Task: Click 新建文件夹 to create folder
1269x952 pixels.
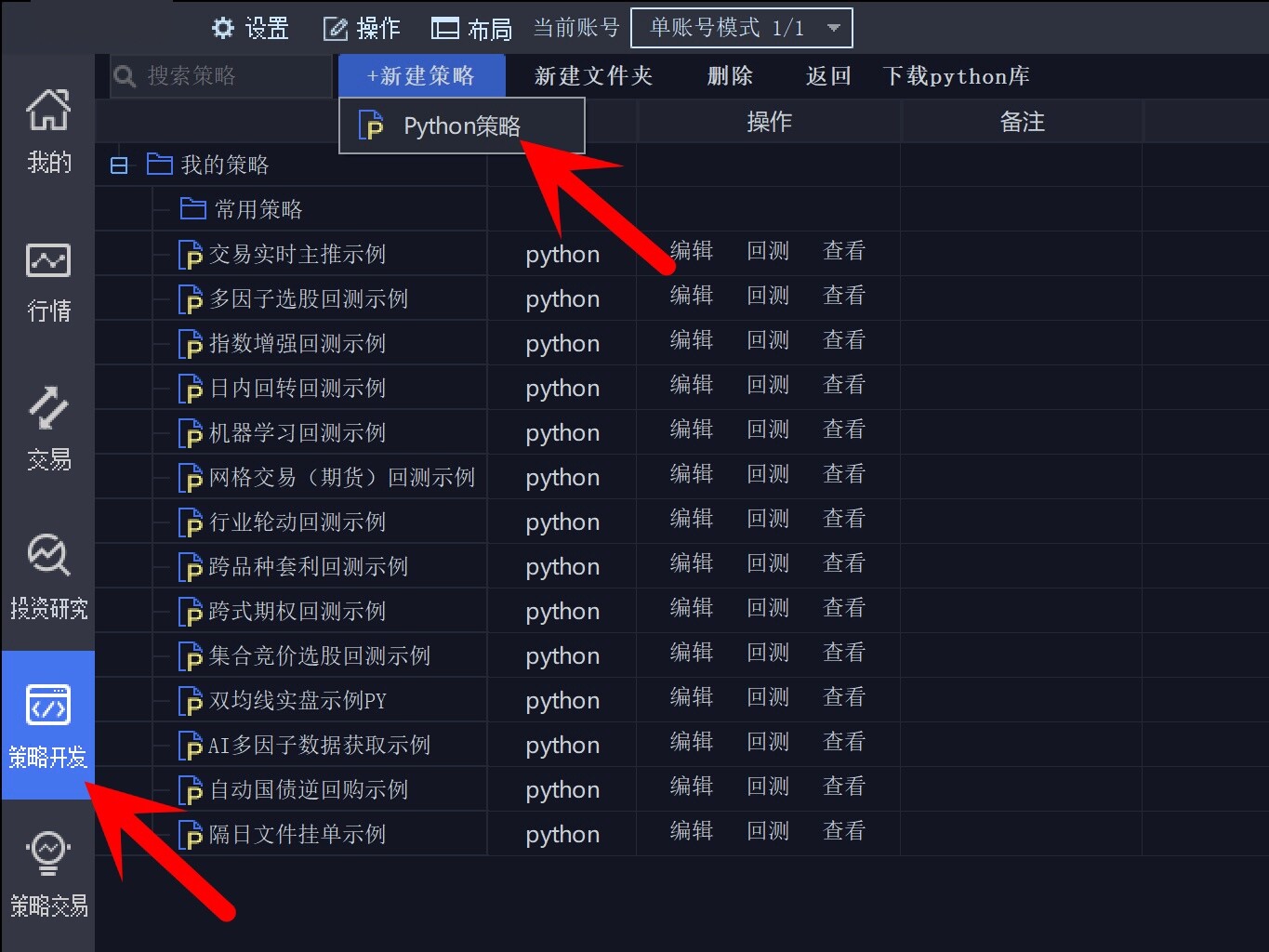Action: (x=593, y=76)
